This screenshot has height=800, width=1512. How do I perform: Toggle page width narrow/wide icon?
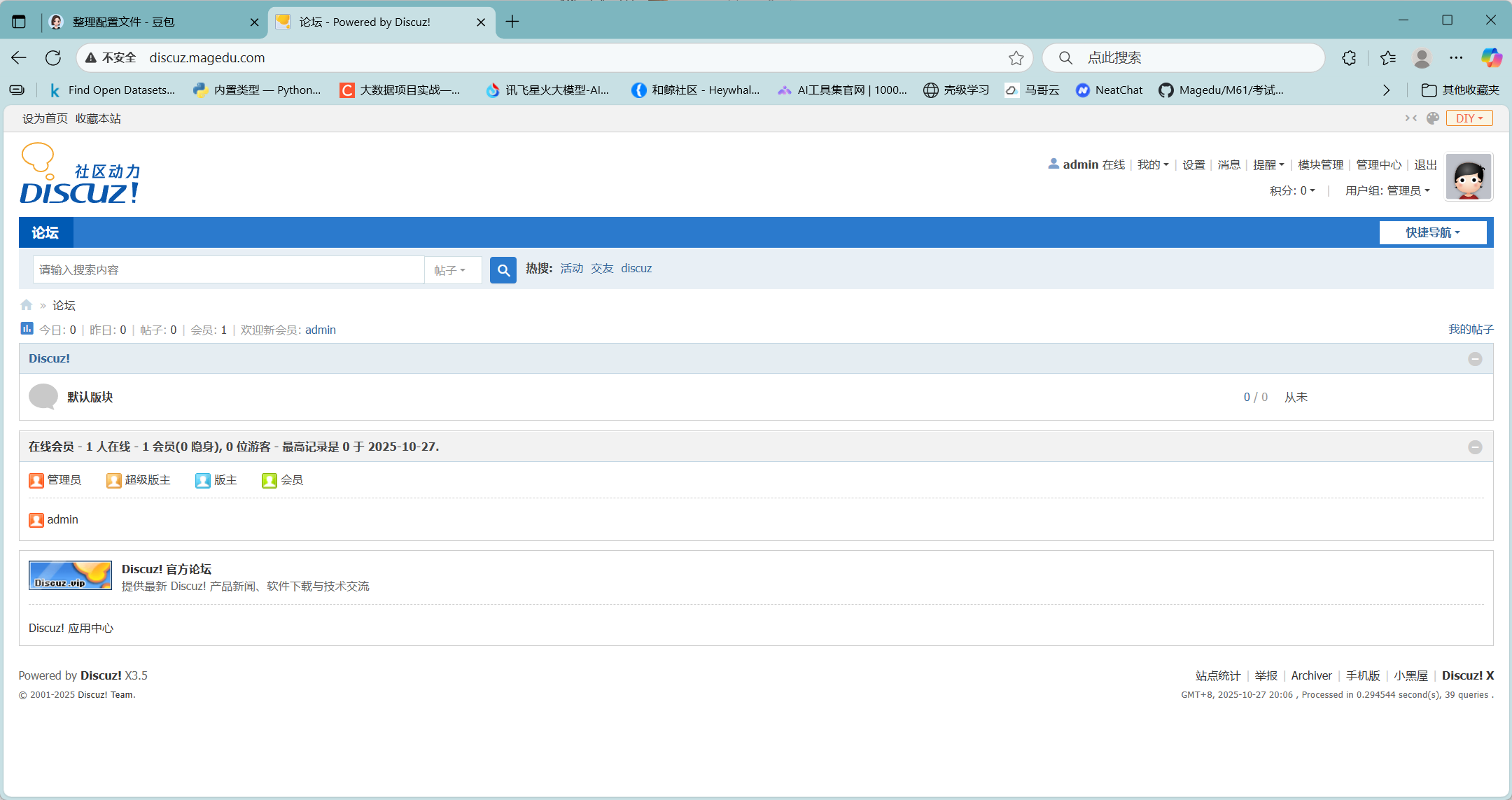pyautogui.click(x=1410, y=118)
